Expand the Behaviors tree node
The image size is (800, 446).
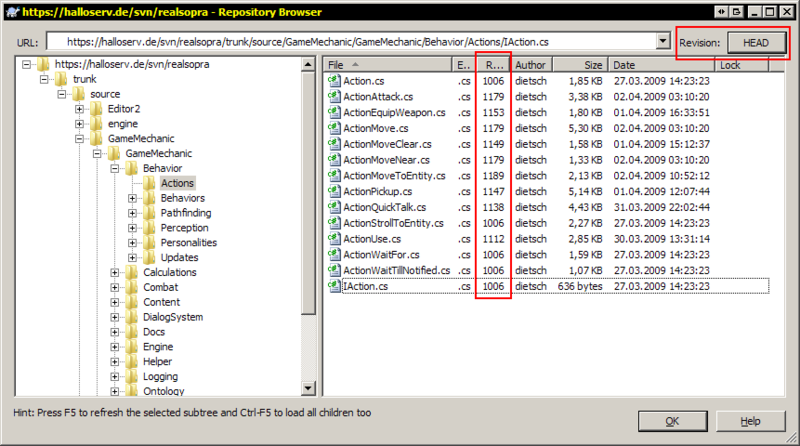tap(133, 198)
